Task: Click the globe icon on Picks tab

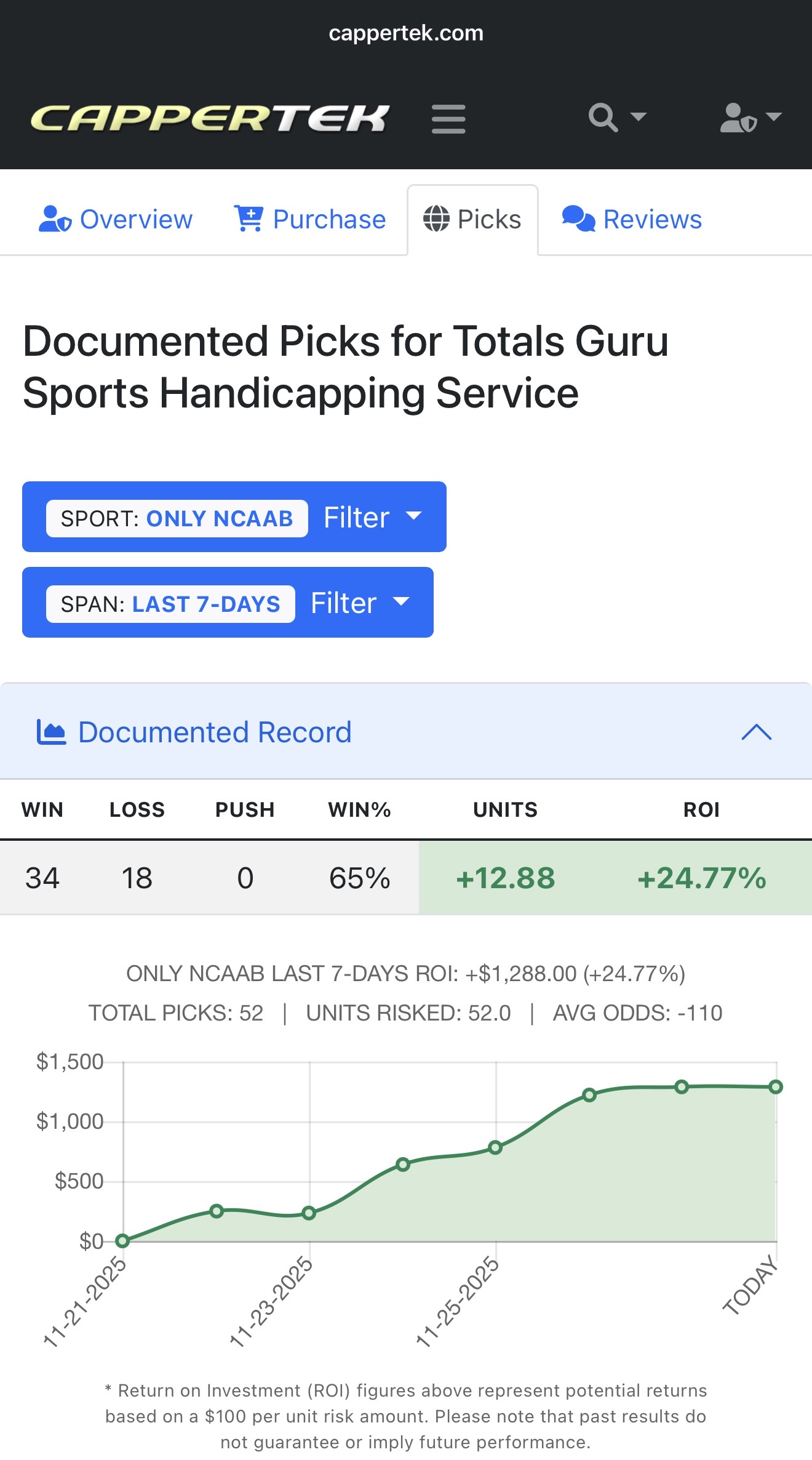Action: coord(436,219)
